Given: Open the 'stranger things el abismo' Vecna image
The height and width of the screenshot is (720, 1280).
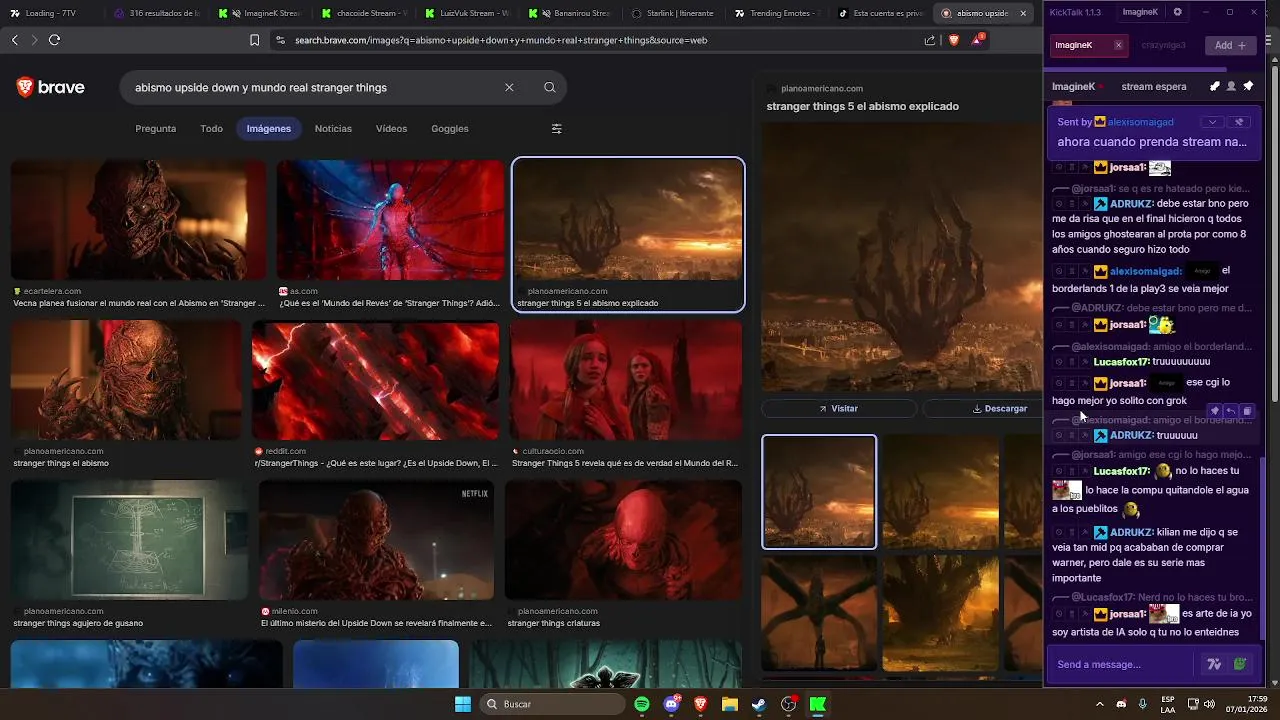Looking at the screenshot, I should coord(126,380).
